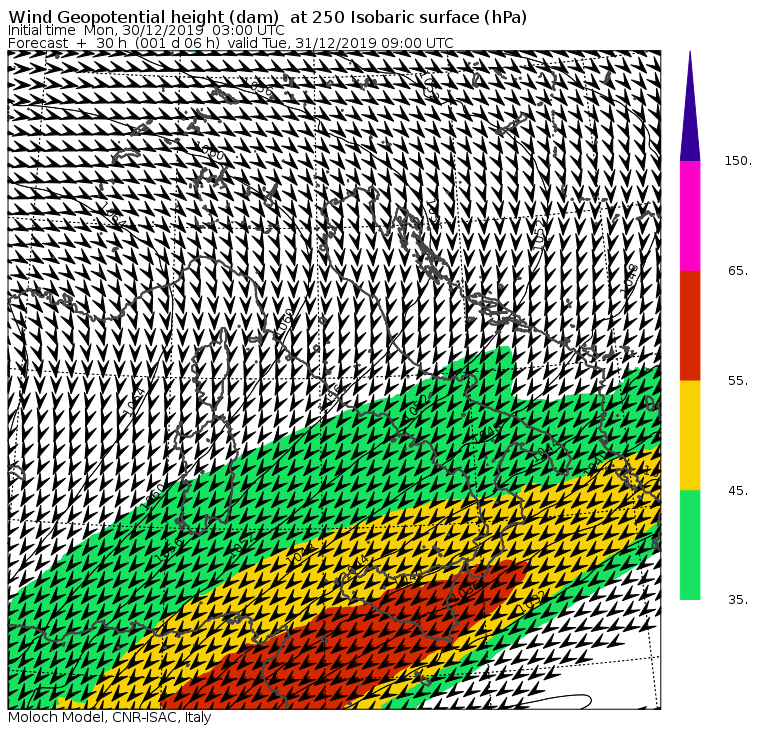Click the red 55-65 legend color band

pos(690,325)
